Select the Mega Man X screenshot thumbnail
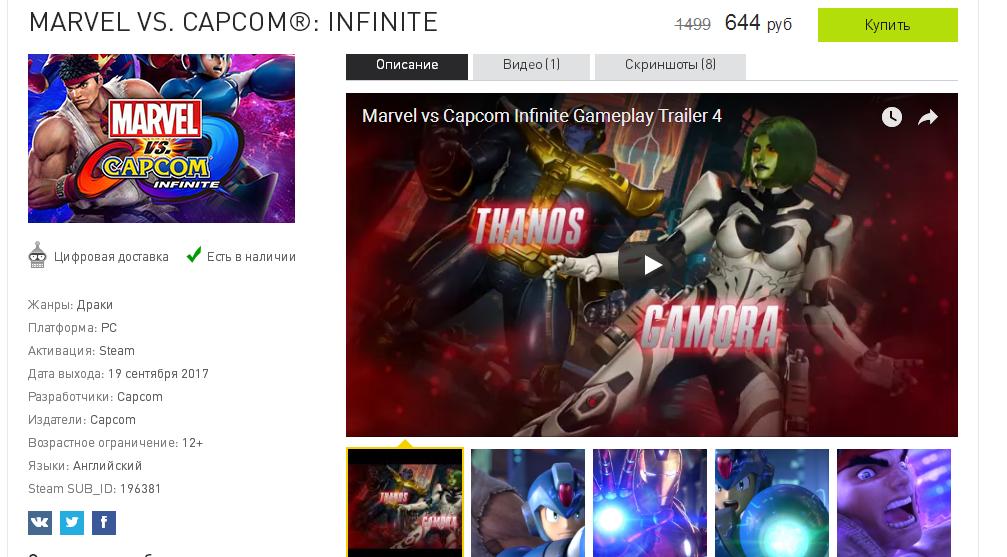The image size is (1007, 557). 528,502
